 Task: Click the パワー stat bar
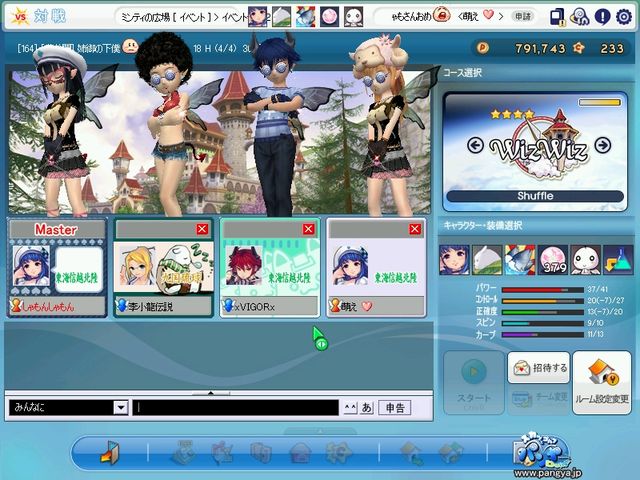[542, 290]
